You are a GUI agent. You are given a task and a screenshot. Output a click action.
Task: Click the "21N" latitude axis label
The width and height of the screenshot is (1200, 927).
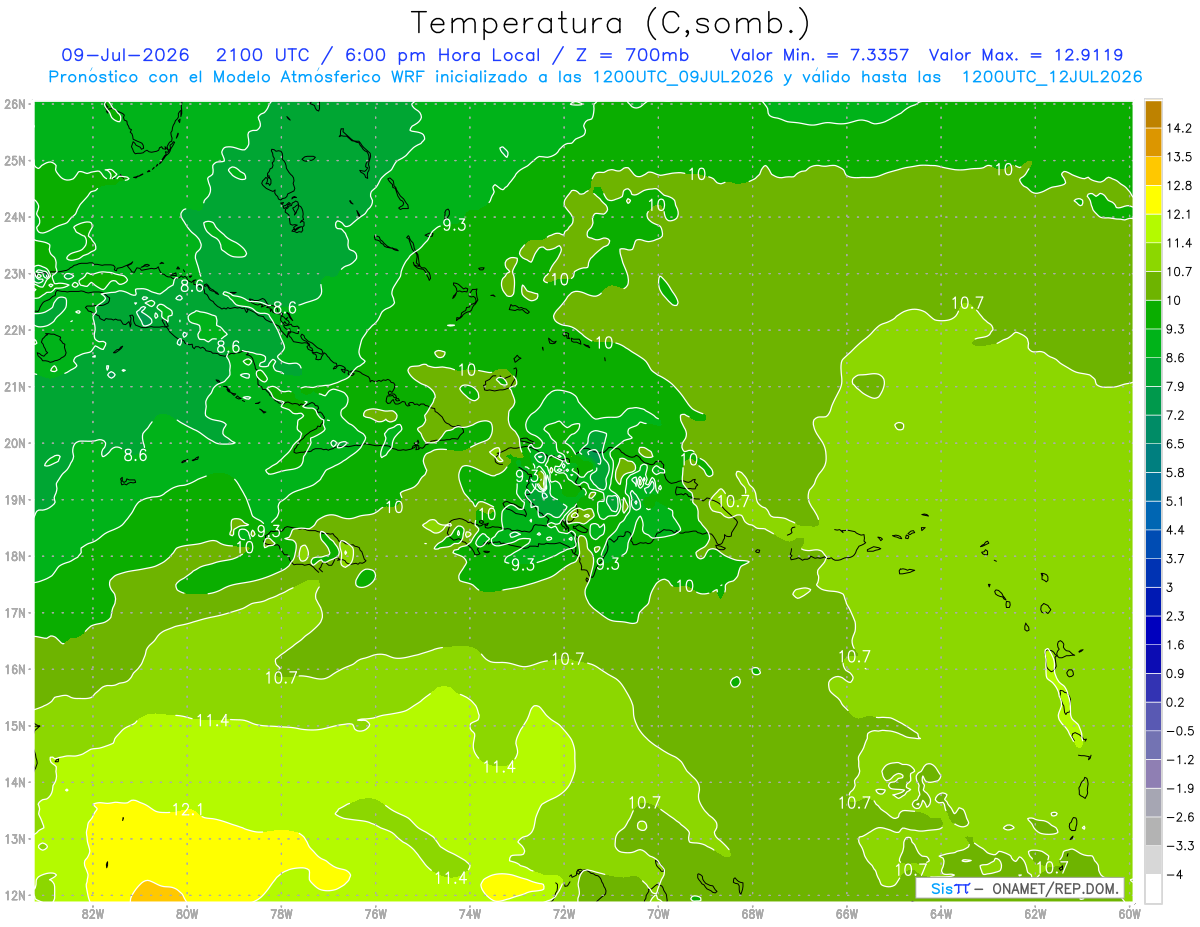(x=15, y=386)
